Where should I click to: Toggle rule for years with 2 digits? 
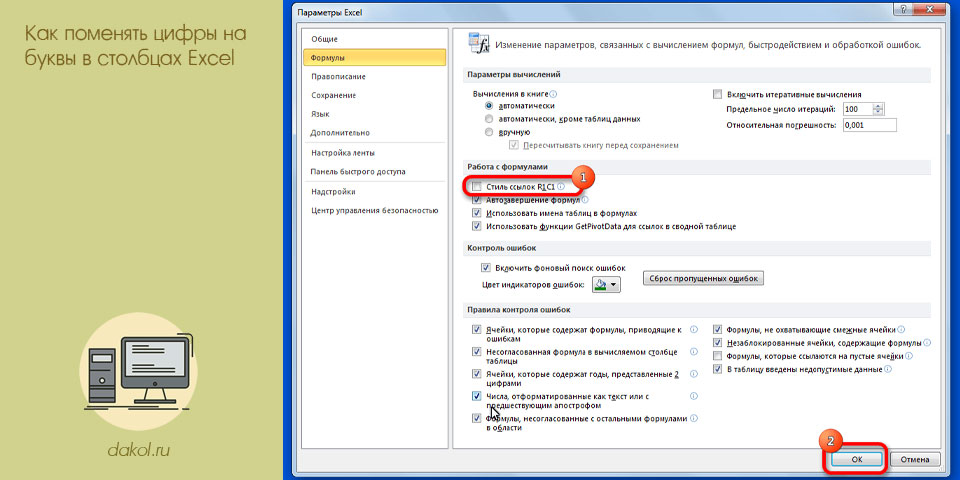point(477,374)
